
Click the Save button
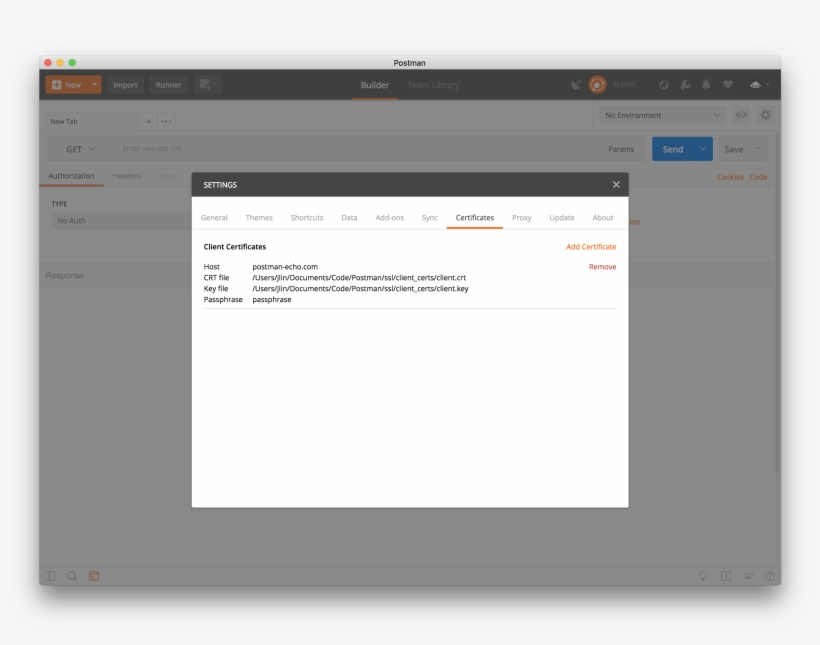(734, 149)
